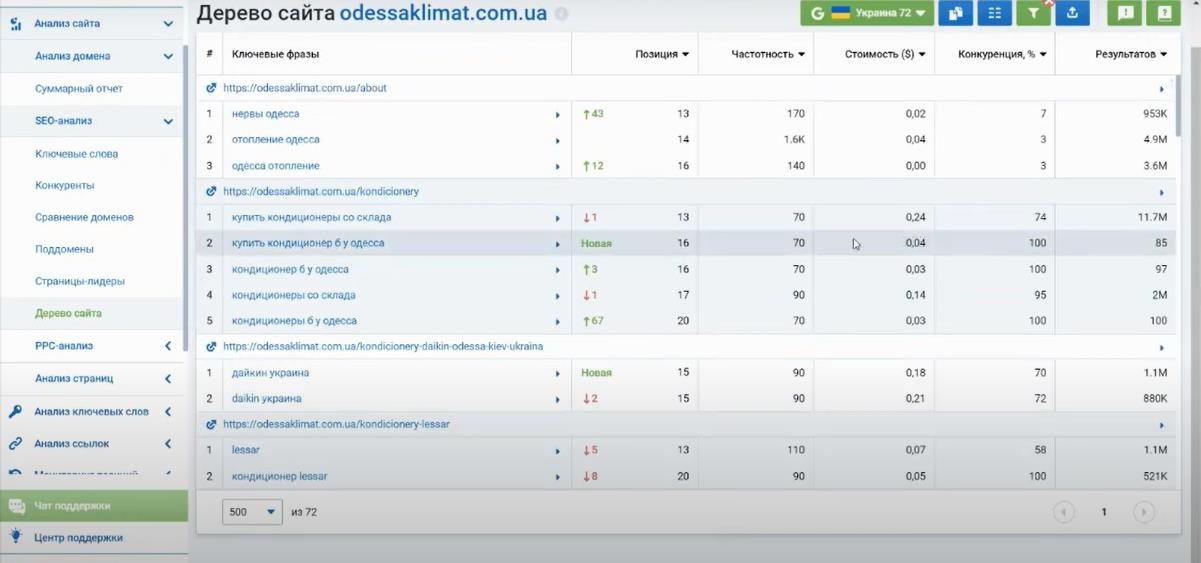Open the kondicionery-lessar page URL link
1201x563 pixels.
(336, 424)
